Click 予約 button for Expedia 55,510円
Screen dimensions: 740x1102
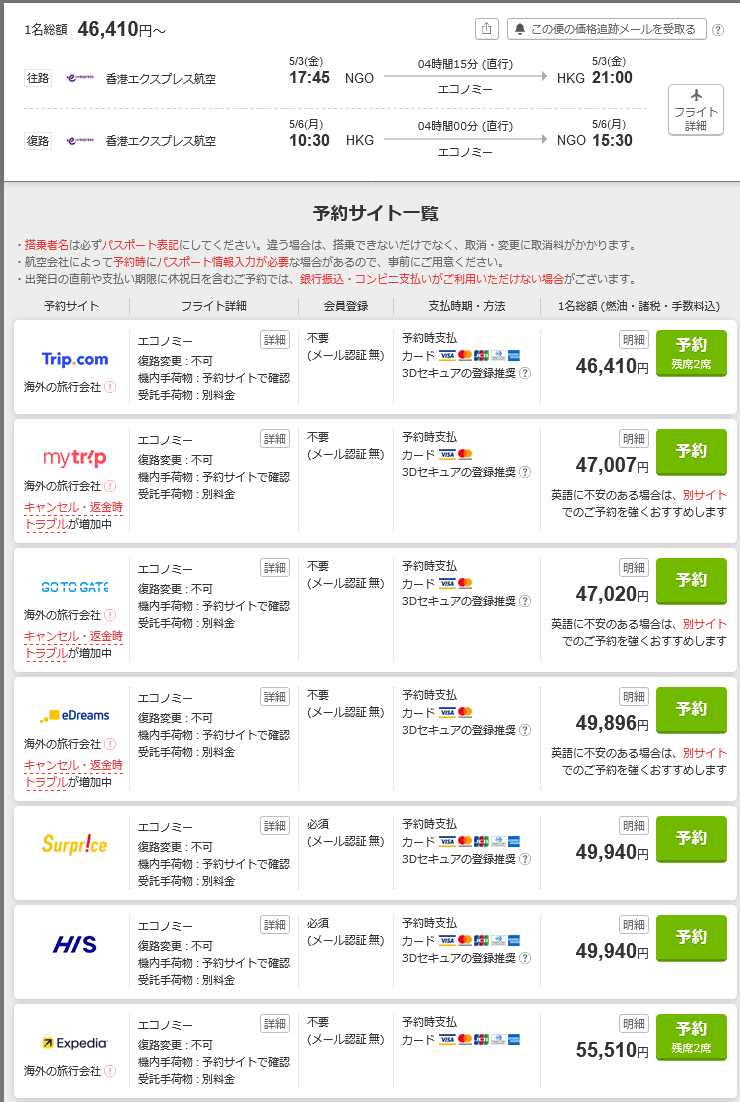[x=691, y=1036]
